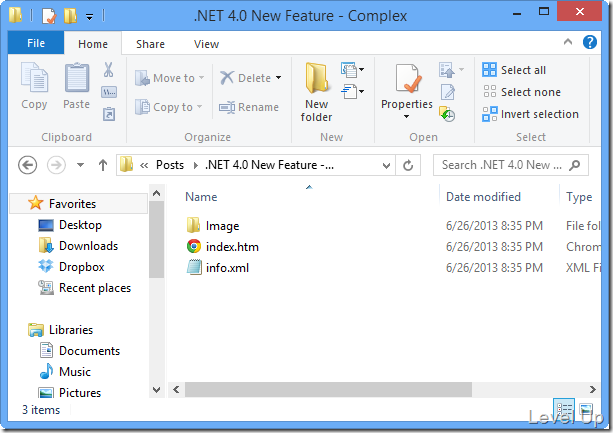613x433 pixels.
Task: Click the horizontal scrollbar right arrow
Action: 593,390
